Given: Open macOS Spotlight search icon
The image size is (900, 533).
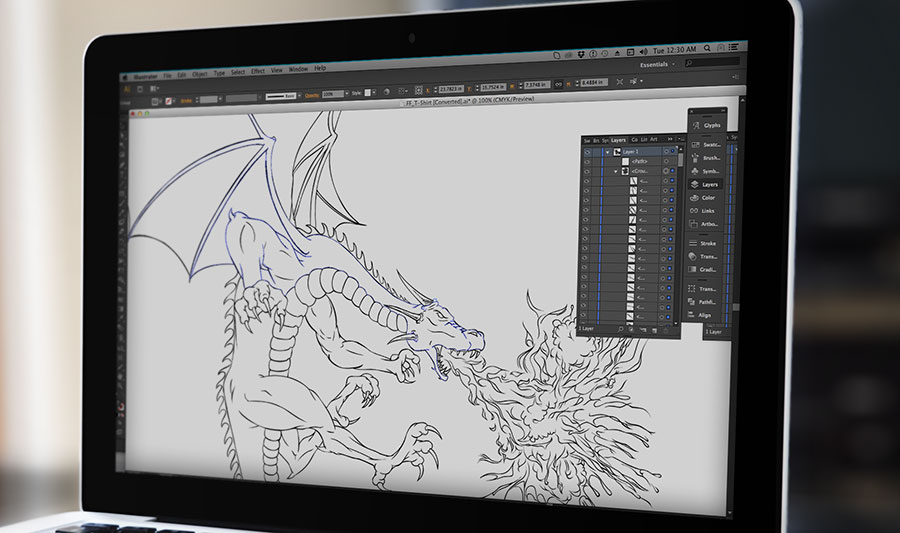Looking at the screenshot, I should click(x=707, y=48).
